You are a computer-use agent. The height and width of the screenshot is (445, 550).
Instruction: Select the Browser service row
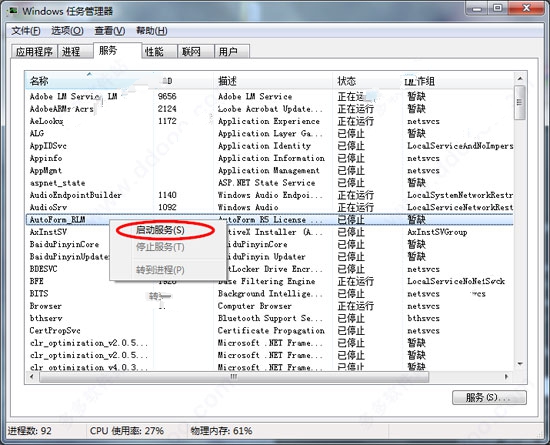click(x=269, y=306)
